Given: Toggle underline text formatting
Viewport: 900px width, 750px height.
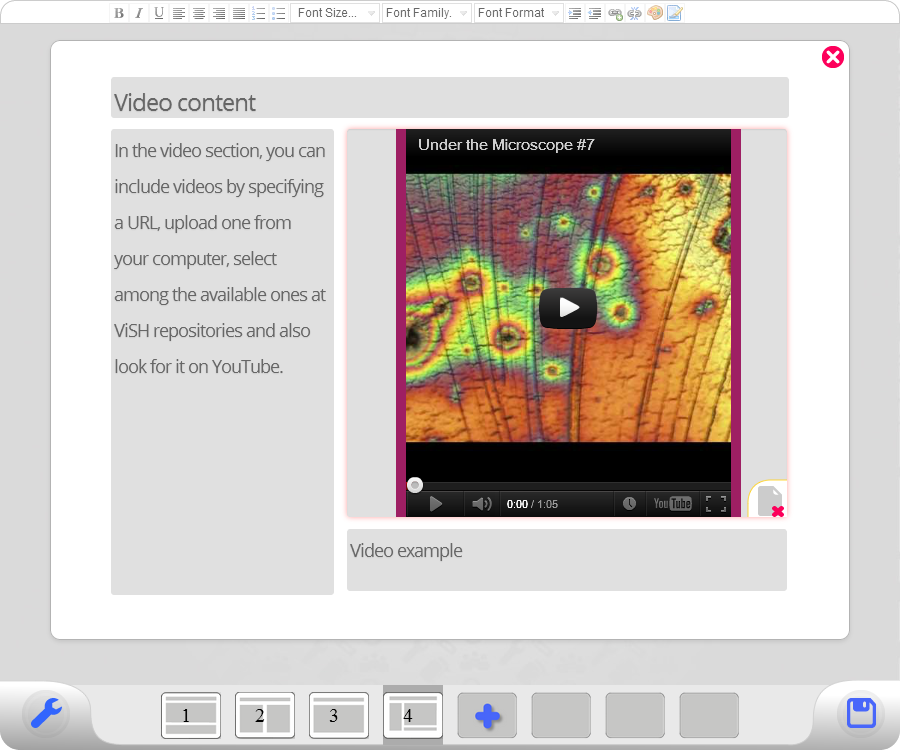Looking at the screenshot, I should coord(158,13).
